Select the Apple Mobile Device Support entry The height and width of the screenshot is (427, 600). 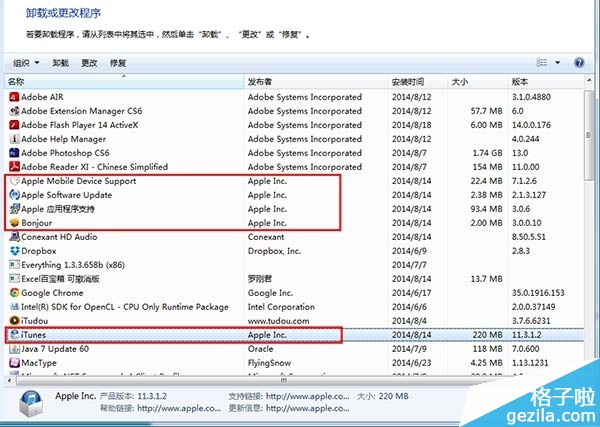click(x=78, y=181)
